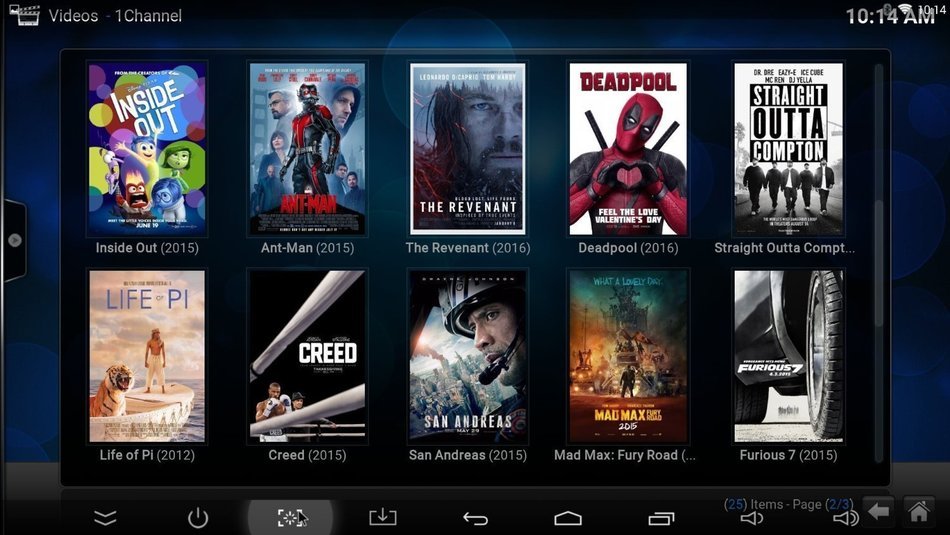Click the vertical scrollbar on the right
950x535 pixels.
879,263
